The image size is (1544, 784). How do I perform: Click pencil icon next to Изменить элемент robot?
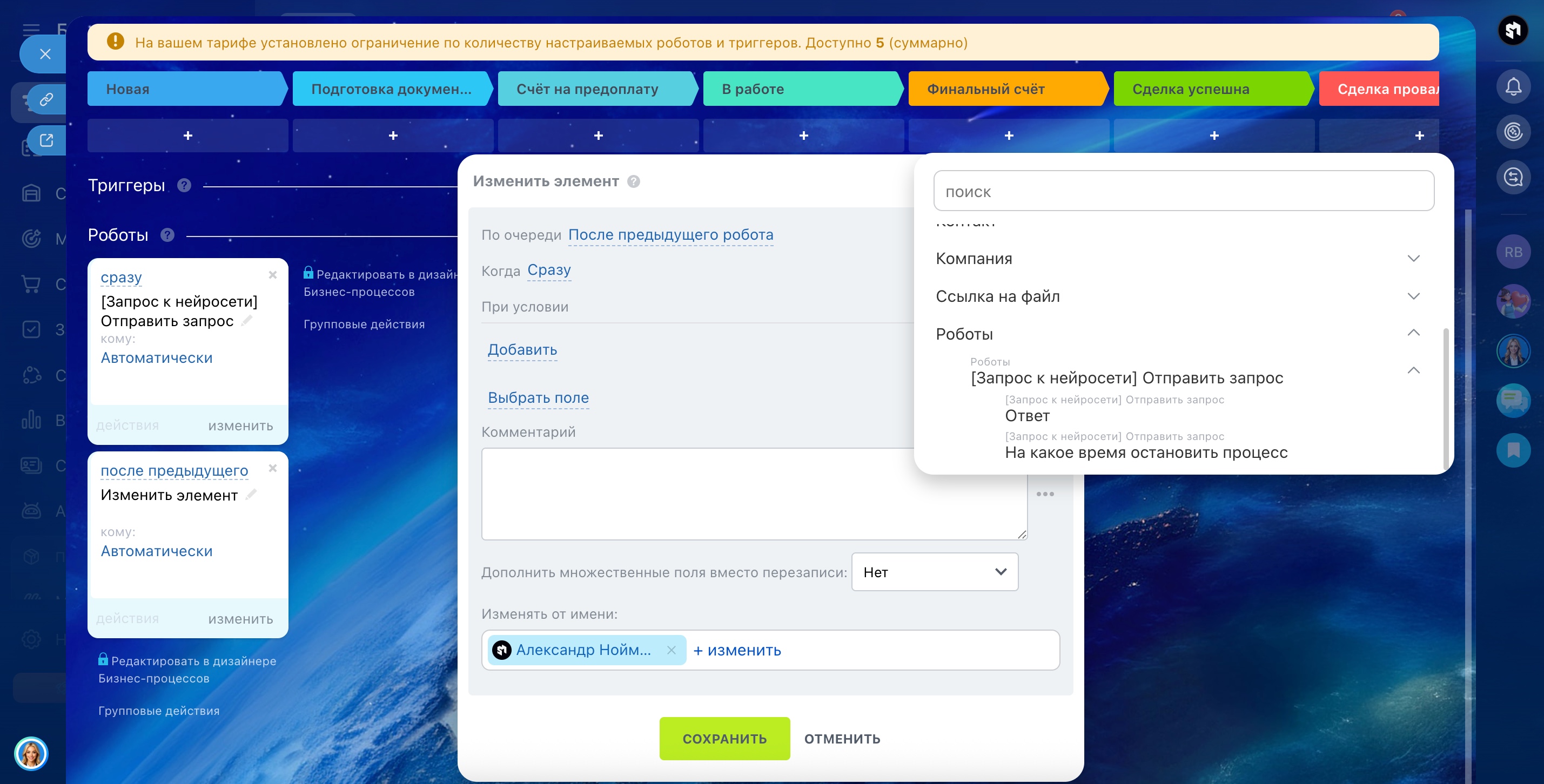(251, 494)
